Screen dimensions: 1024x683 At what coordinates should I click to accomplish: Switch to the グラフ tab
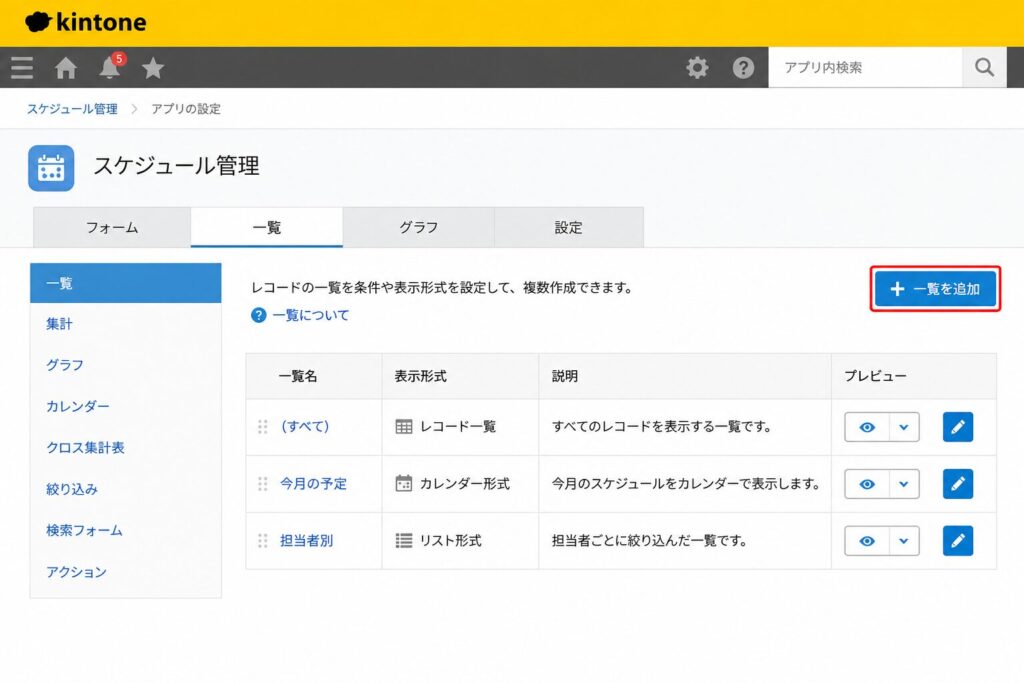(x=419, y=227)
